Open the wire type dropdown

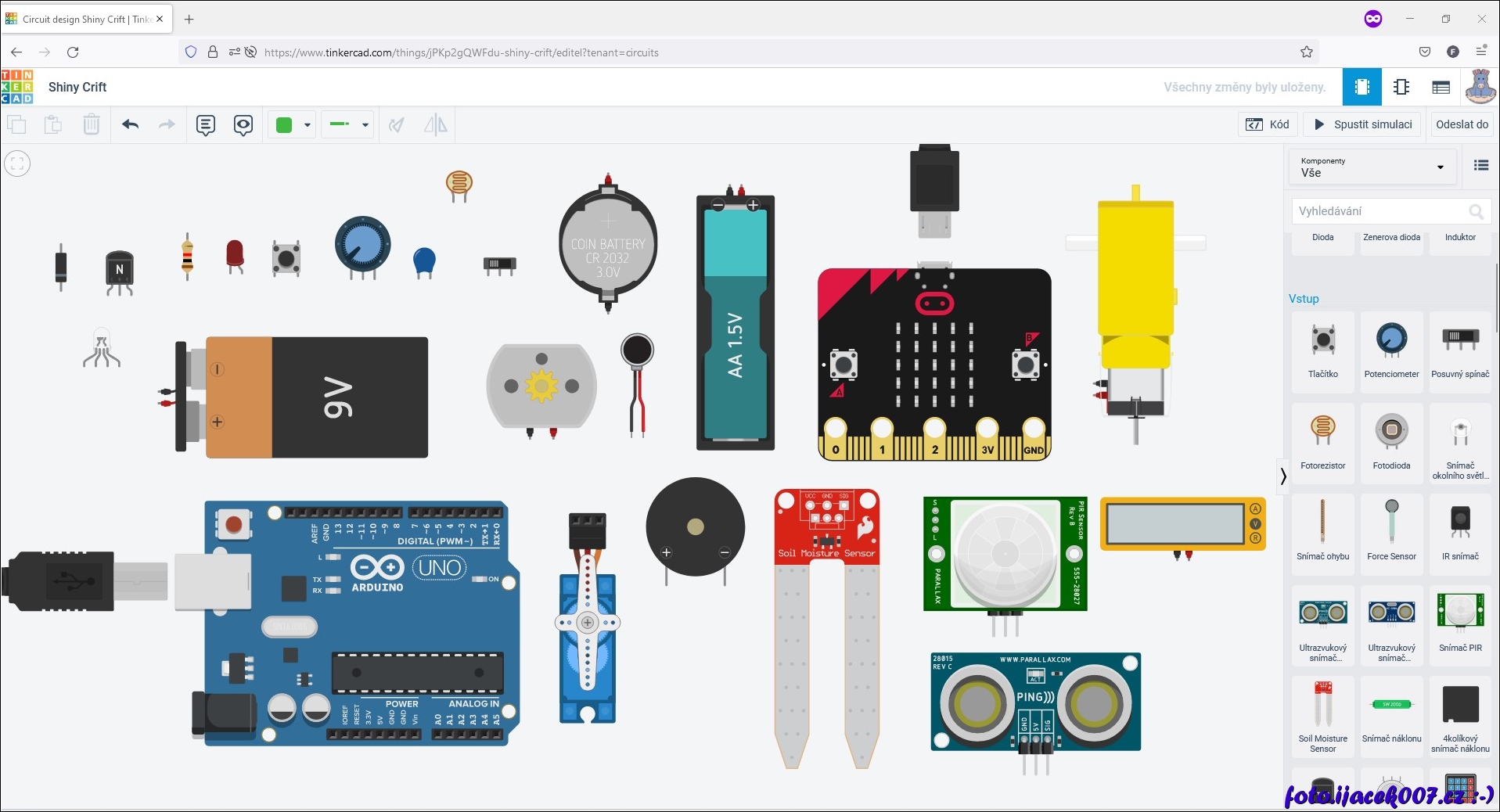point(349,124)
